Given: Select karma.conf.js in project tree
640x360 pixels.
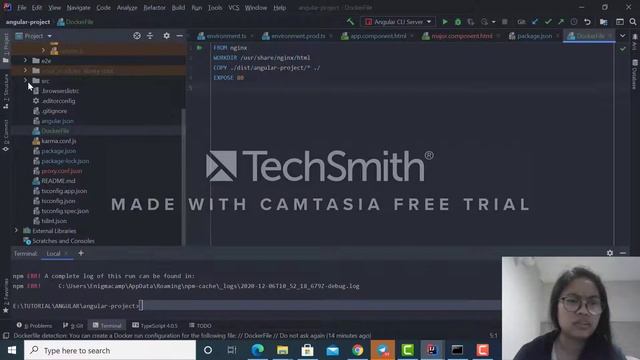Looking at the screenshot, I should click(x=59, y=141).
